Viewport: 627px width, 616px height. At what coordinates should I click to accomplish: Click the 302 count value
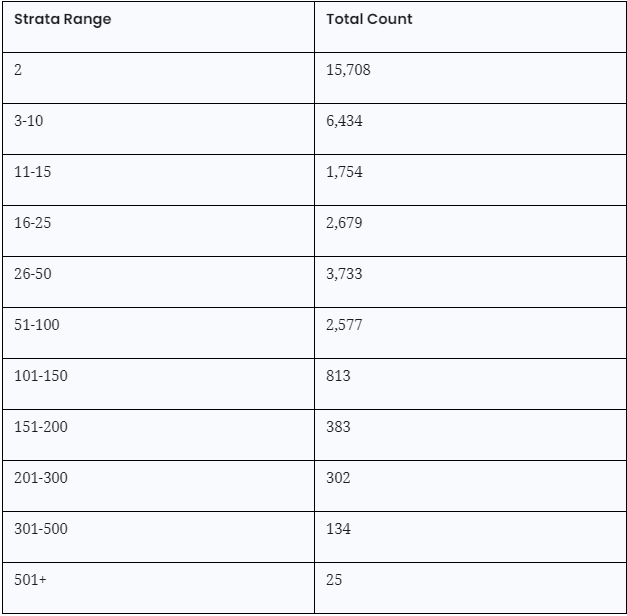point(338,478)
